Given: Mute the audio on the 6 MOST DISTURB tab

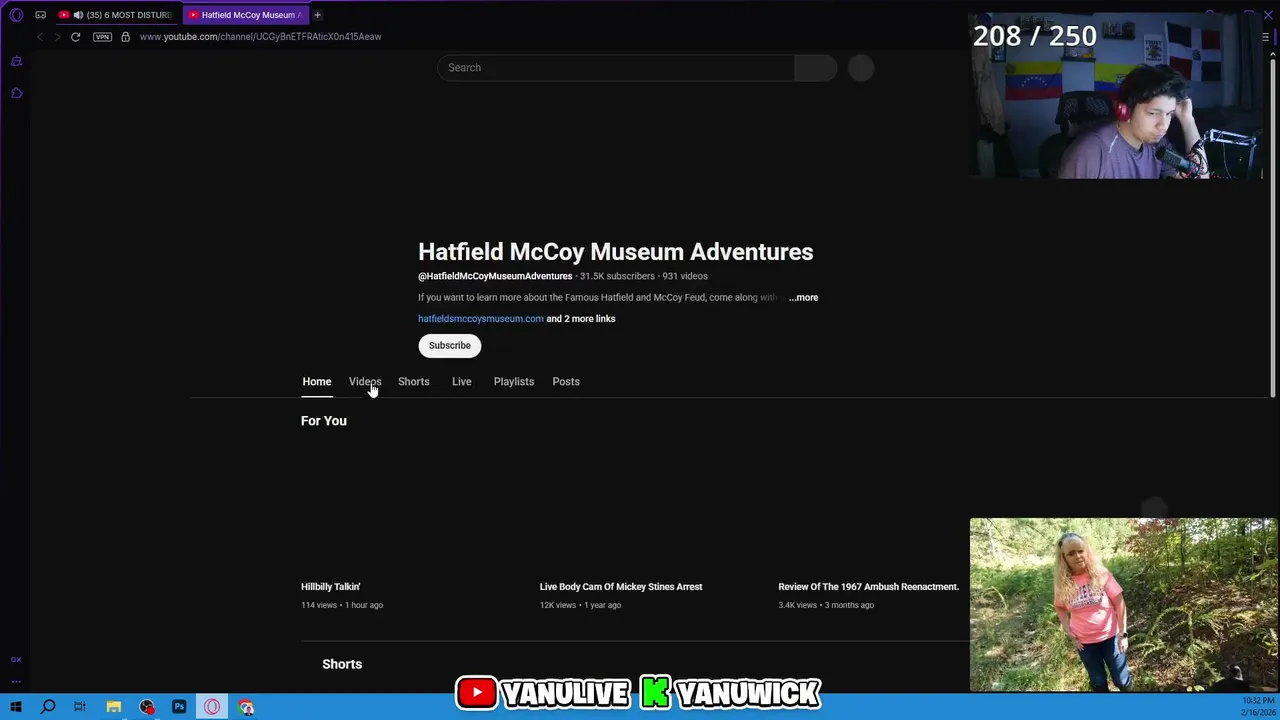Looking at the screenshot, I should (x=78, y=15).
